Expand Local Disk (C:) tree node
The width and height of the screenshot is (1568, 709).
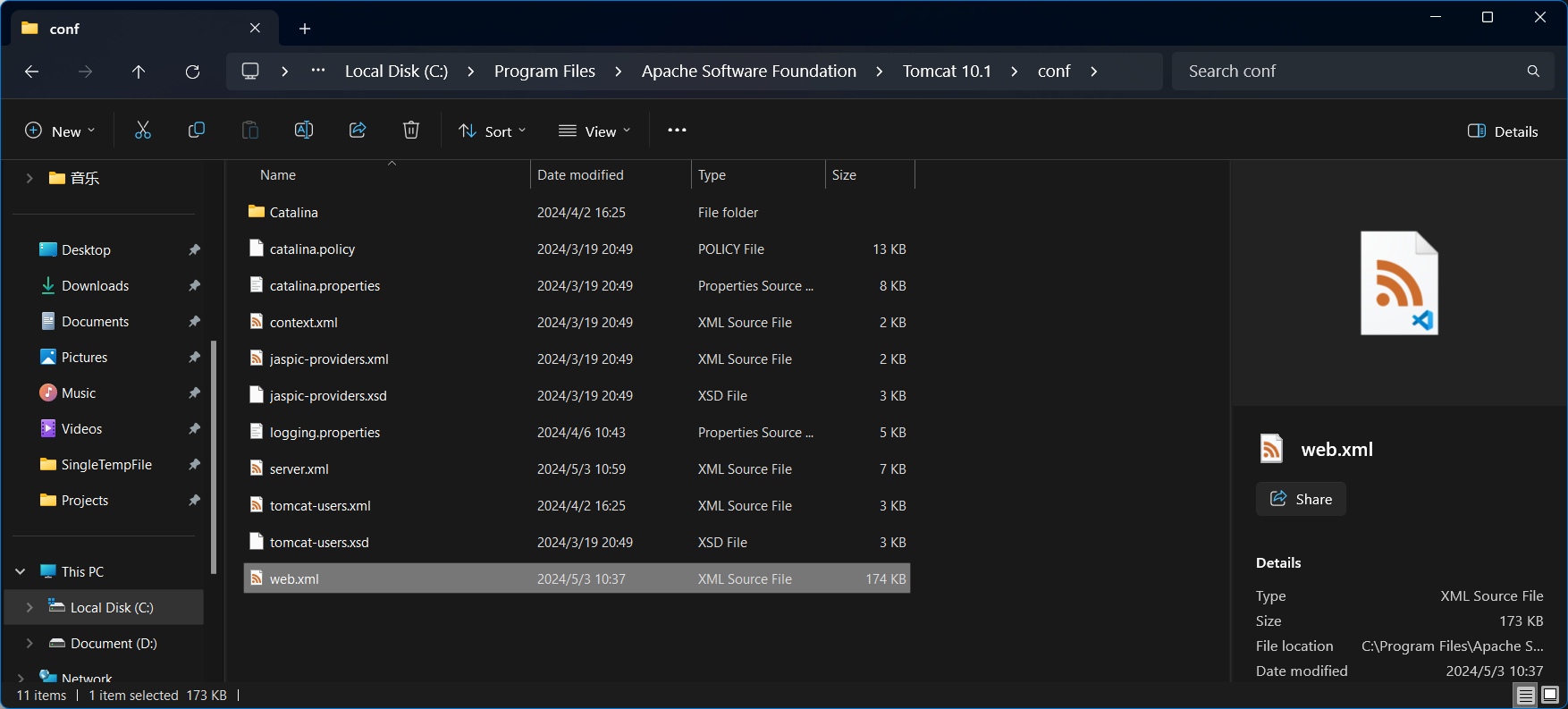pyautogui.click(x=30, y=607)
